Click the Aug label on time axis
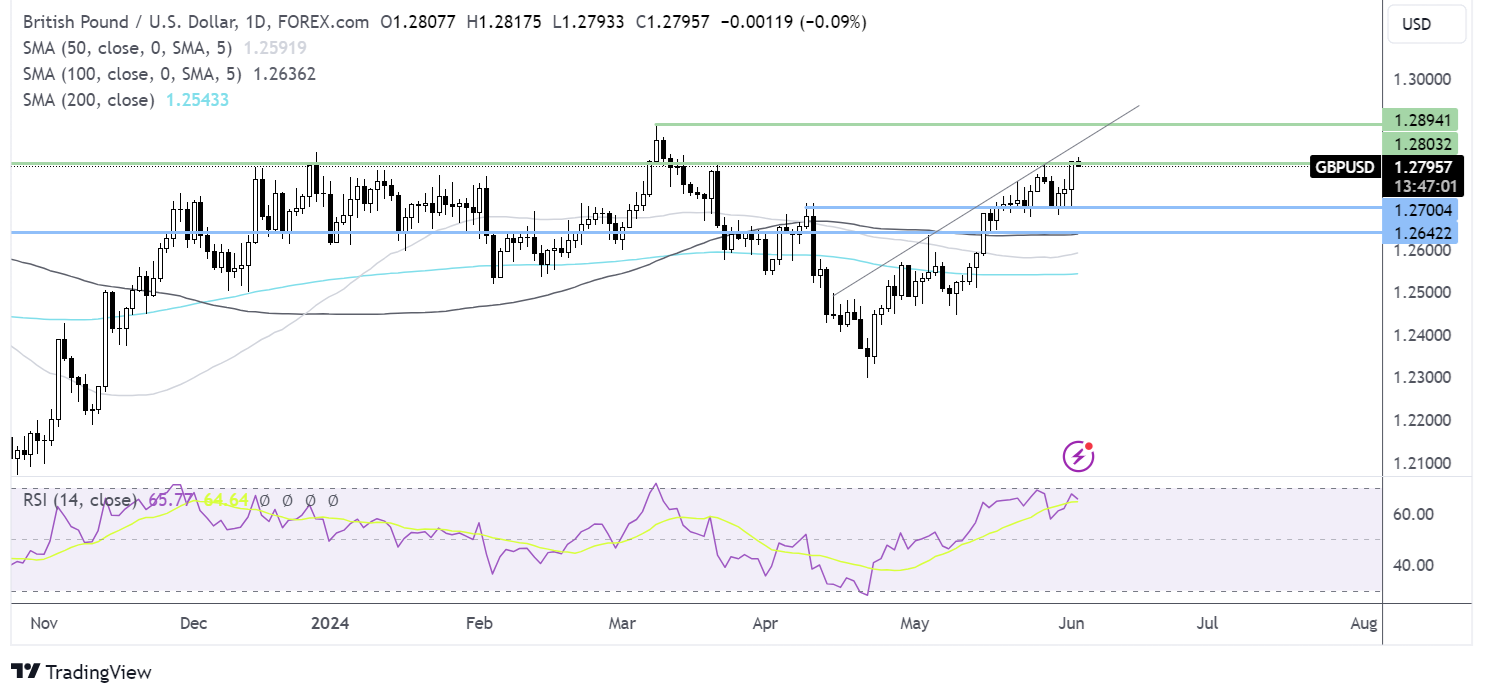Image resolution: width=1487 pixels, height=698 pixels. [x=1363, y=623]
